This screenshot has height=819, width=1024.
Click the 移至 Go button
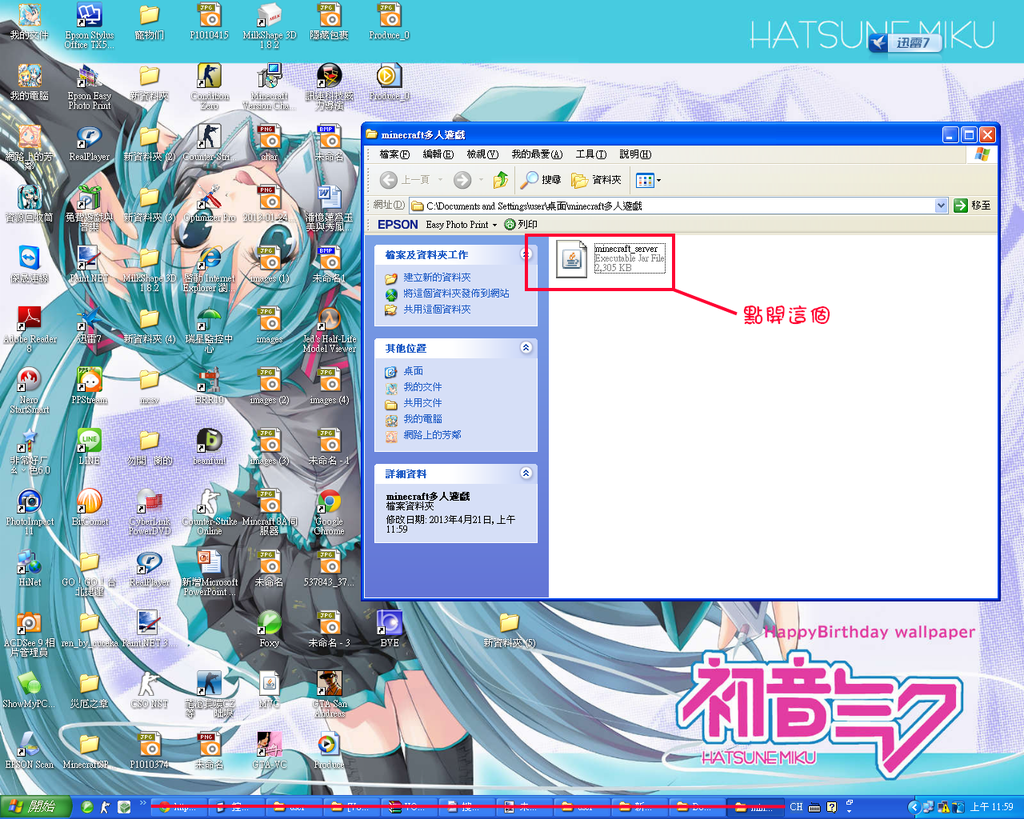pos(972,206)
